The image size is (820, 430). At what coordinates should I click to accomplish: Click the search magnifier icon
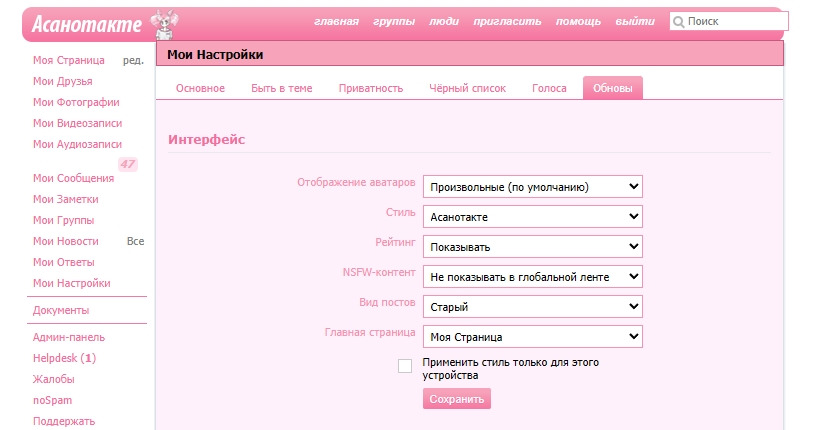pos(679,21)
